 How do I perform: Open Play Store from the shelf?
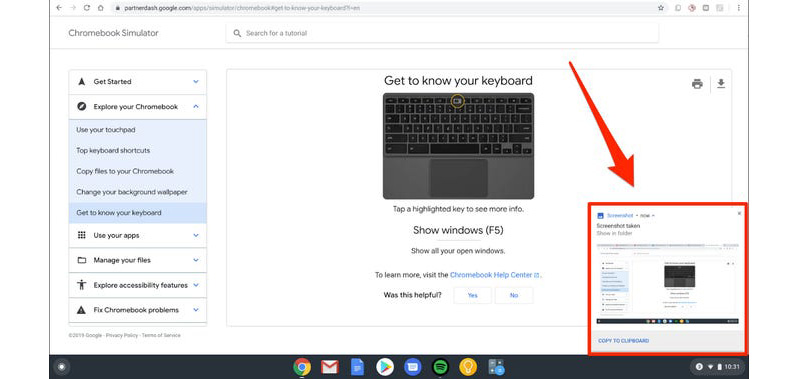click(x=385, y=367)
